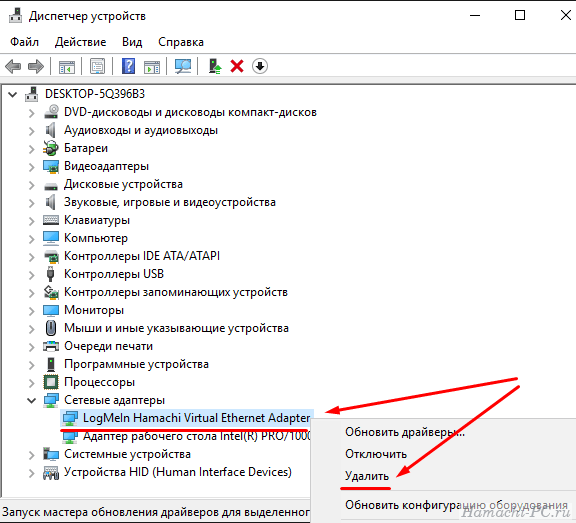Toggle the console tree pane icon
The height and width of the screenshot is (523, 576).
pyautogui.click(x=67, y=66)
